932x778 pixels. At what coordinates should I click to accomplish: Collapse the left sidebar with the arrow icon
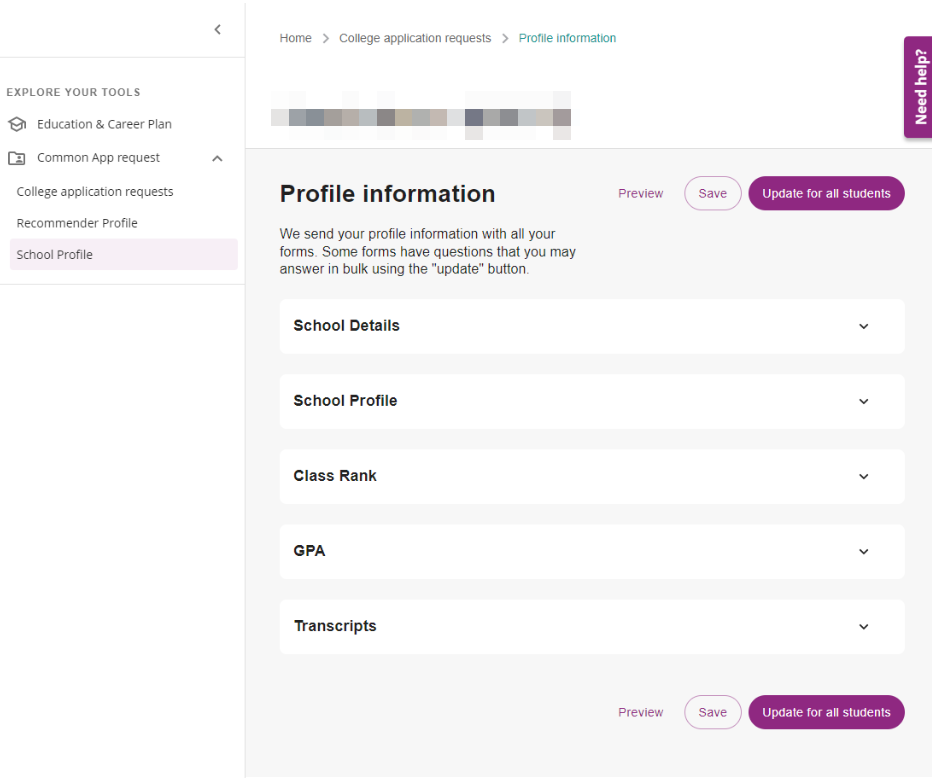[218, 29]
